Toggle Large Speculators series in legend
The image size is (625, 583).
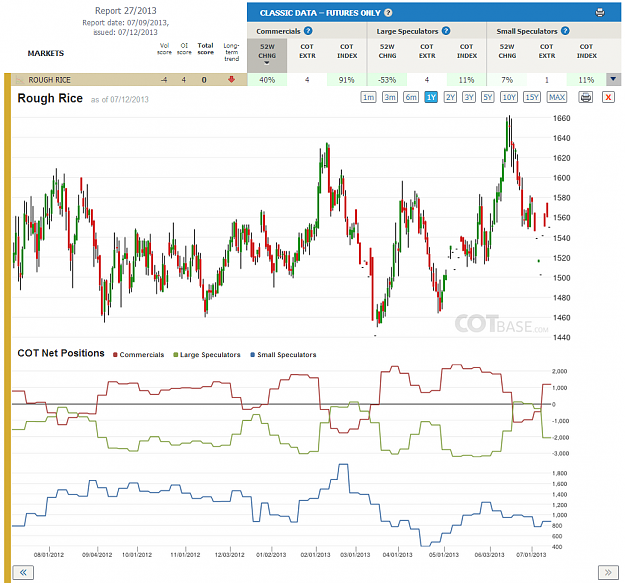coord(206,355)
